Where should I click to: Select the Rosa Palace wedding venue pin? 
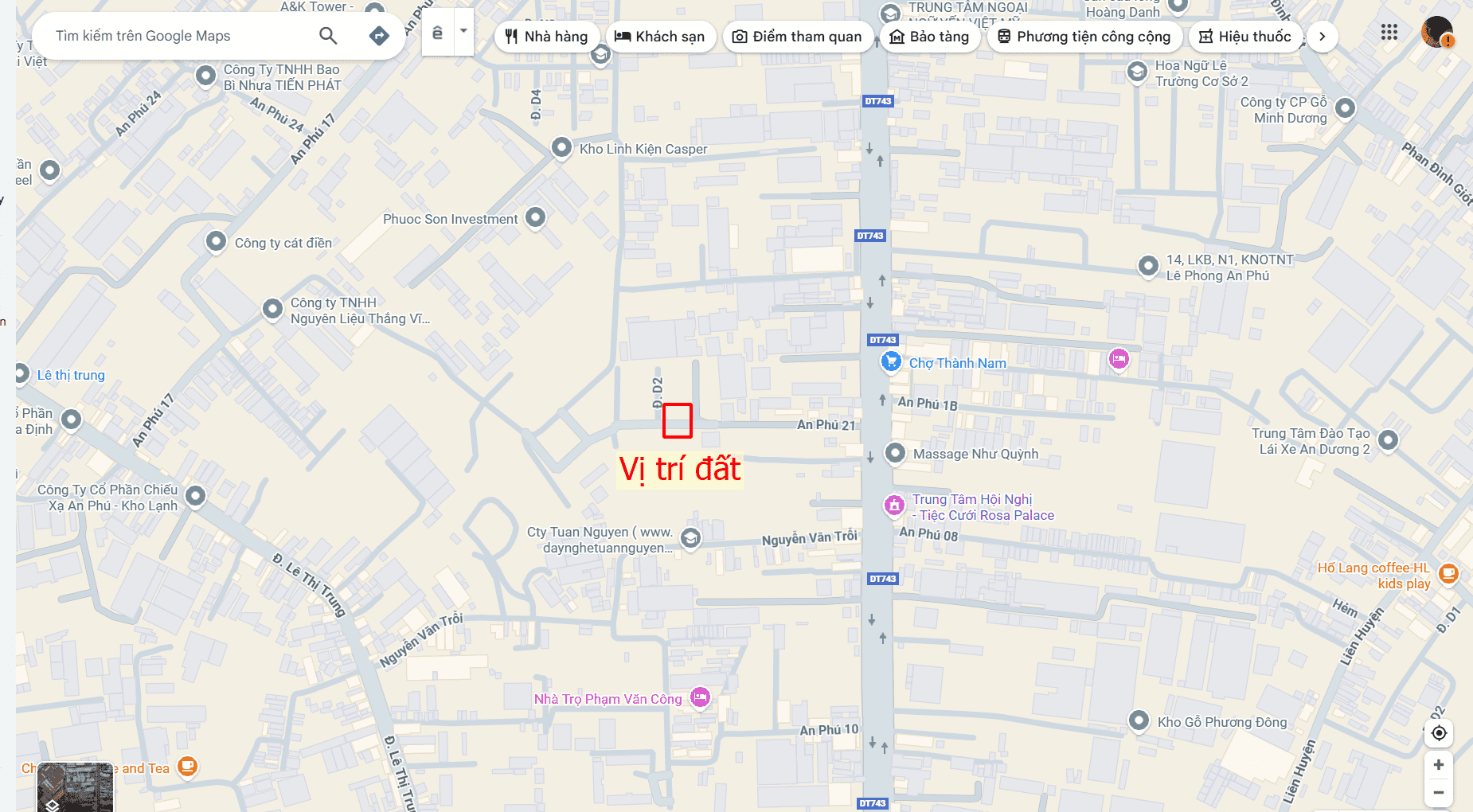pos(894,505)
